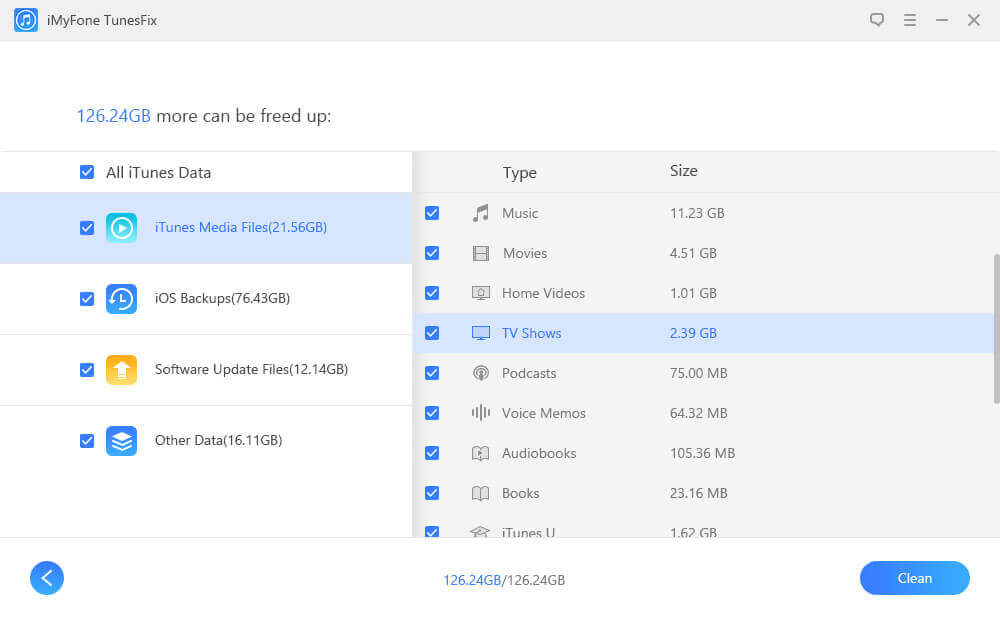Open the feedback chat icon in title bar
1000x618 pixels.
tap(877, 20)
